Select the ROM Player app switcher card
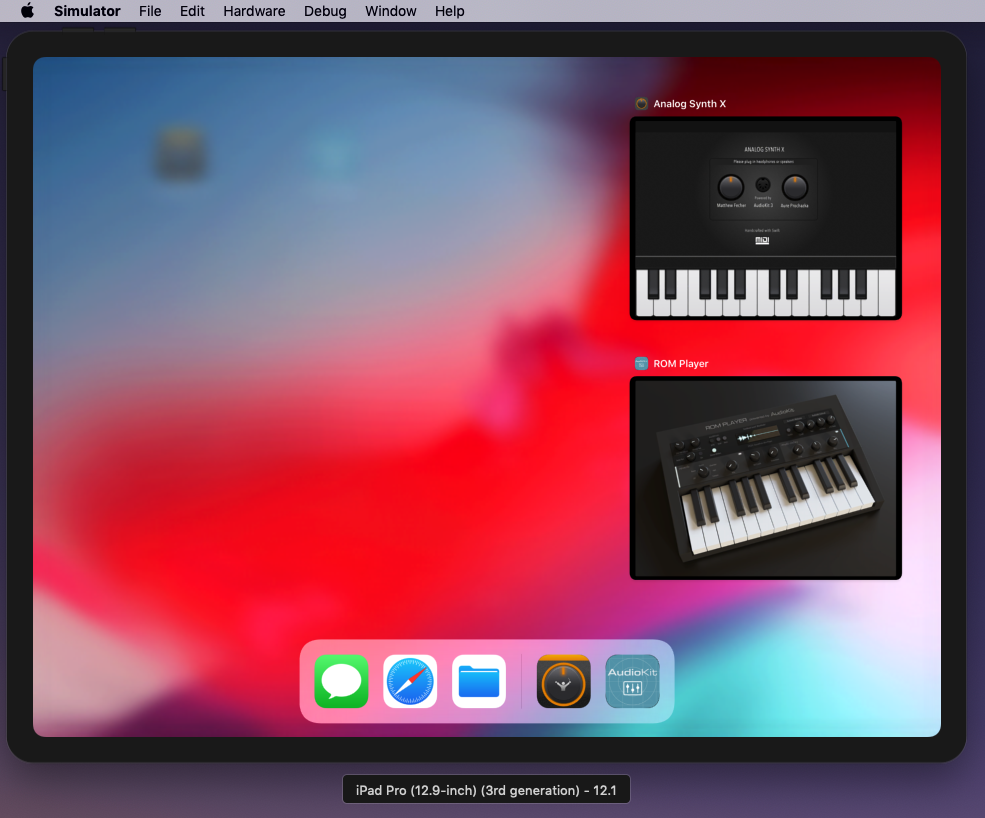 click(x=766, y=478)
